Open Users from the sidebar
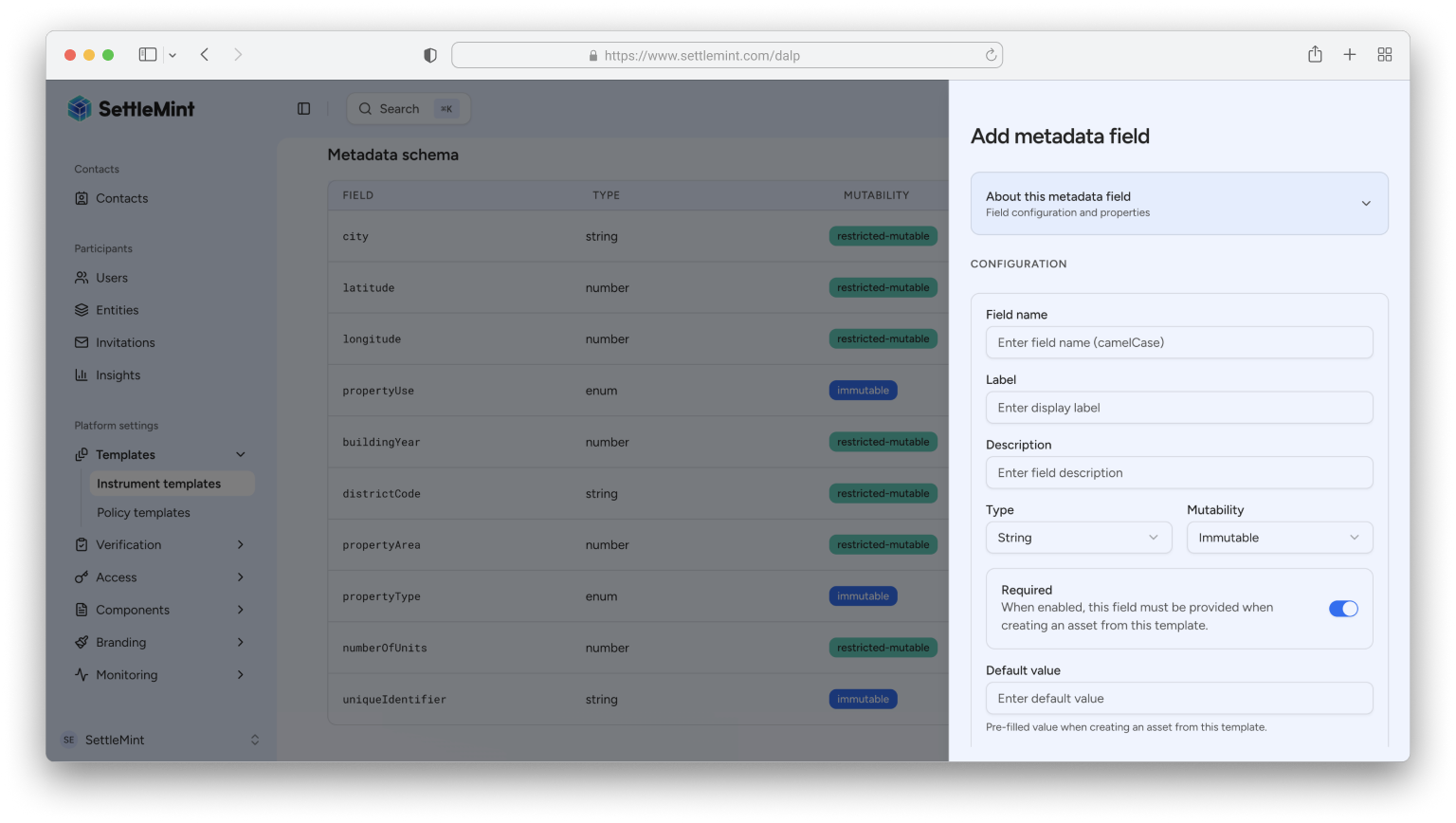Screen dimensions: 1456x823 click(111, 278)
